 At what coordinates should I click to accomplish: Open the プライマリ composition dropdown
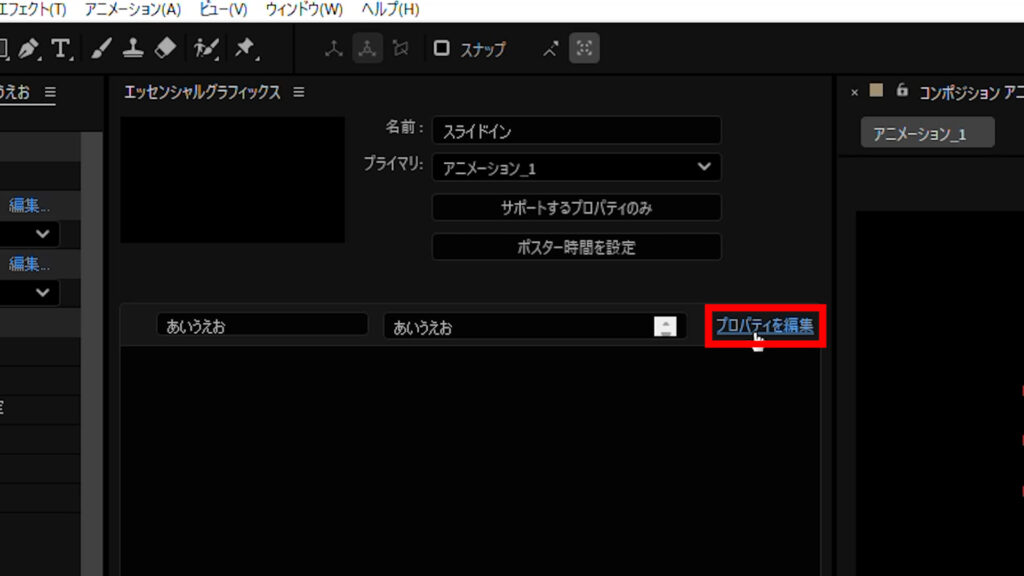pos(576,167)
